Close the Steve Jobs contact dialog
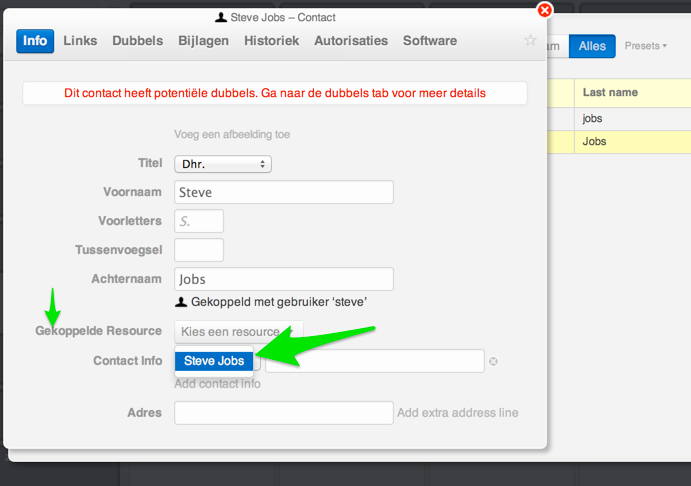This screenshot has width=691, height=486. (544, 10)
